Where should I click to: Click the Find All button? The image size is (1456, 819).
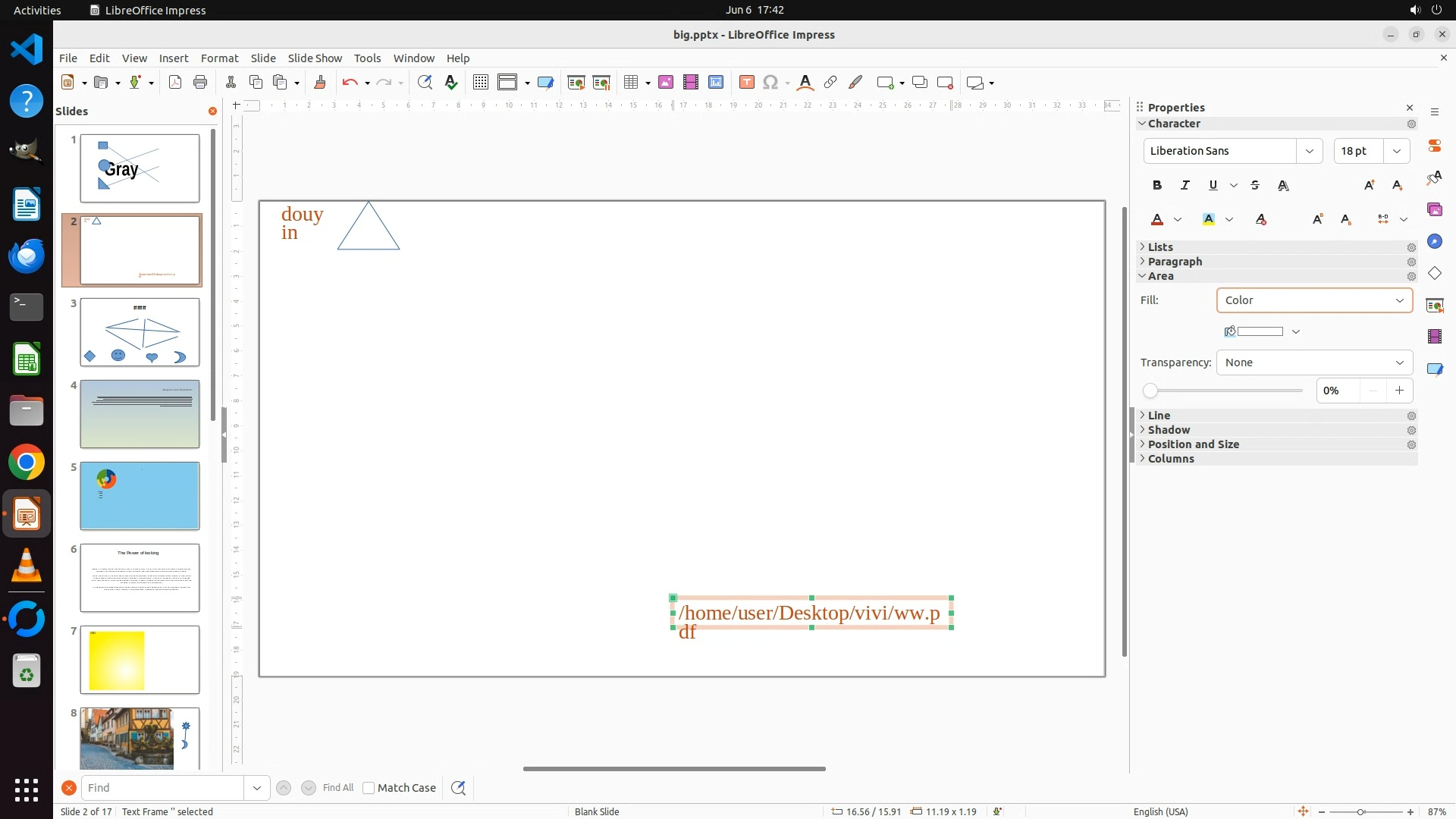338,788
